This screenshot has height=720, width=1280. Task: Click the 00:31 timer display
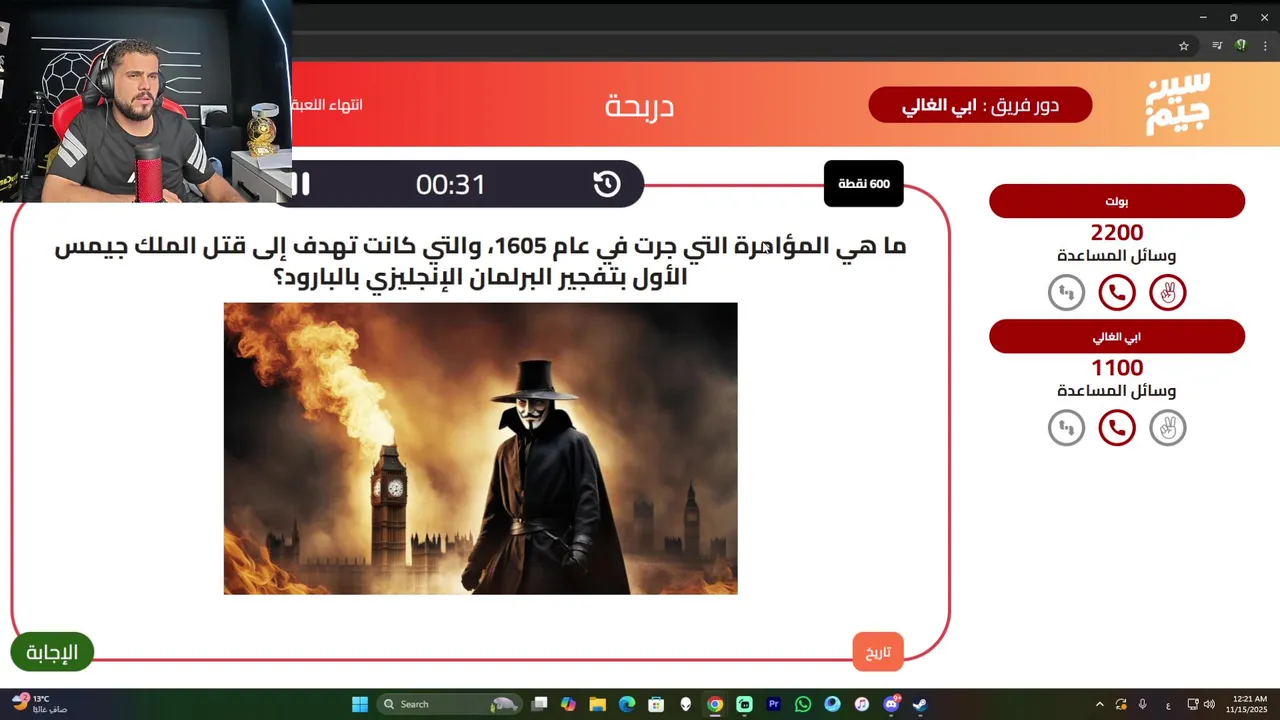451,184
